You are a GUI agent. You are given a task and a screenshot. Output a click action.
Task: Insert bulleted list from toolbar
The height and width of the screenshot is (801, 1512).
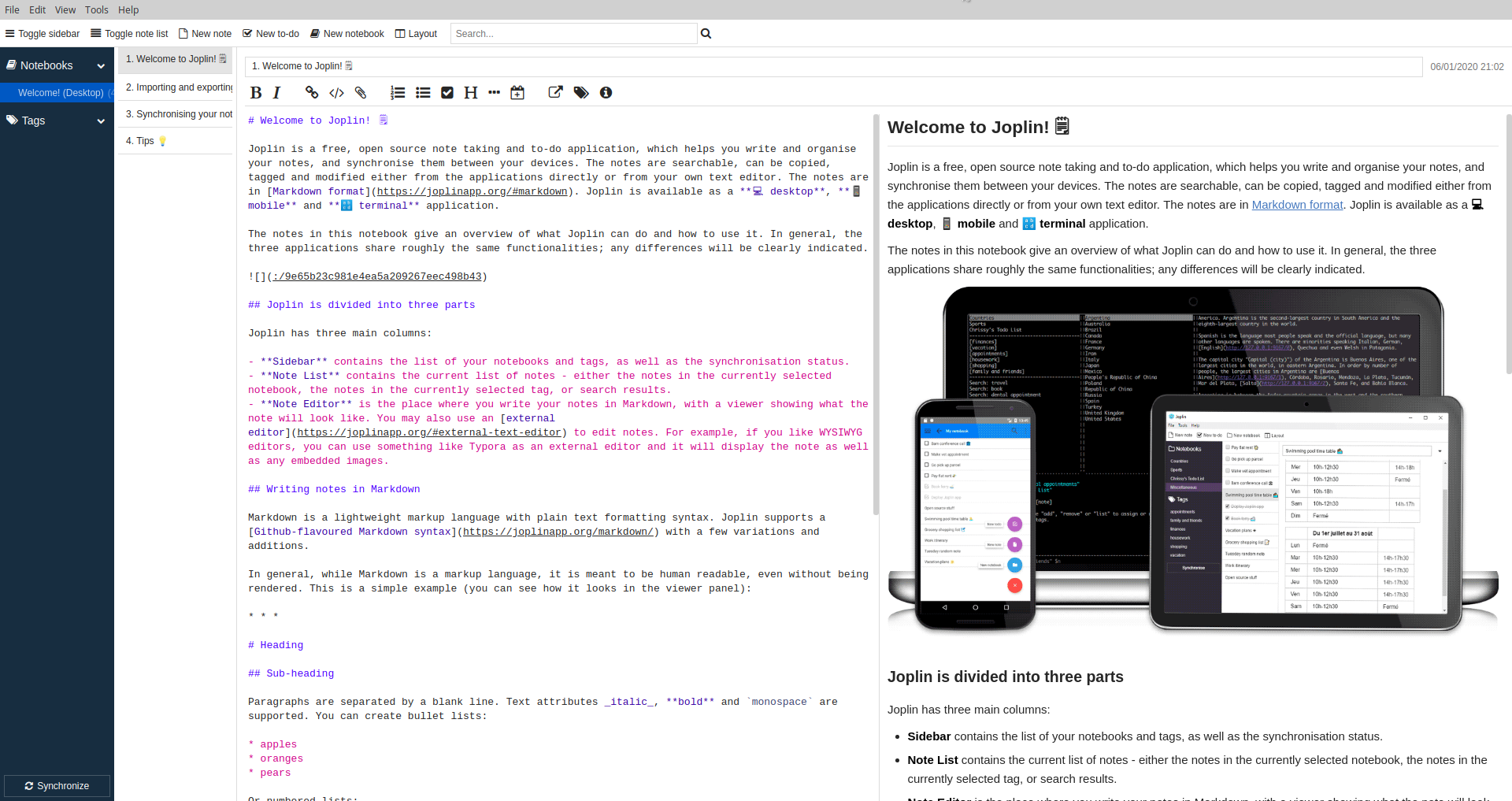point(423,93)
